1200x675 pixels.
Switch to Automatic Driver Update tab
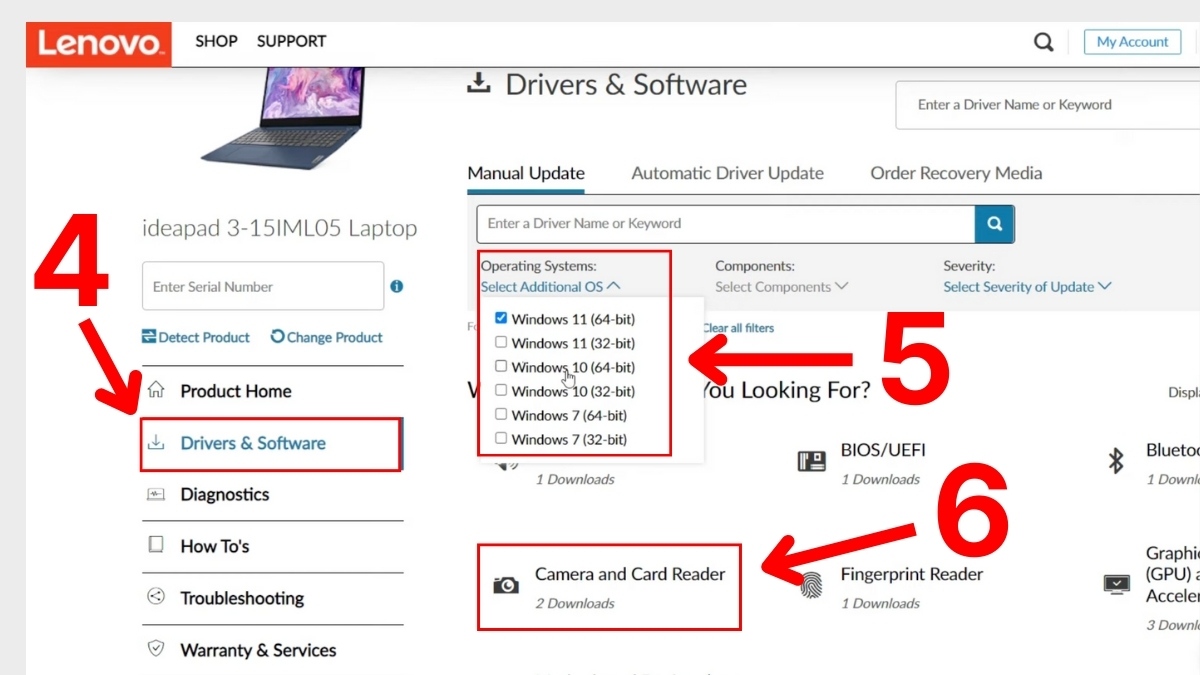pyautogui.click(x=727, y=173)
